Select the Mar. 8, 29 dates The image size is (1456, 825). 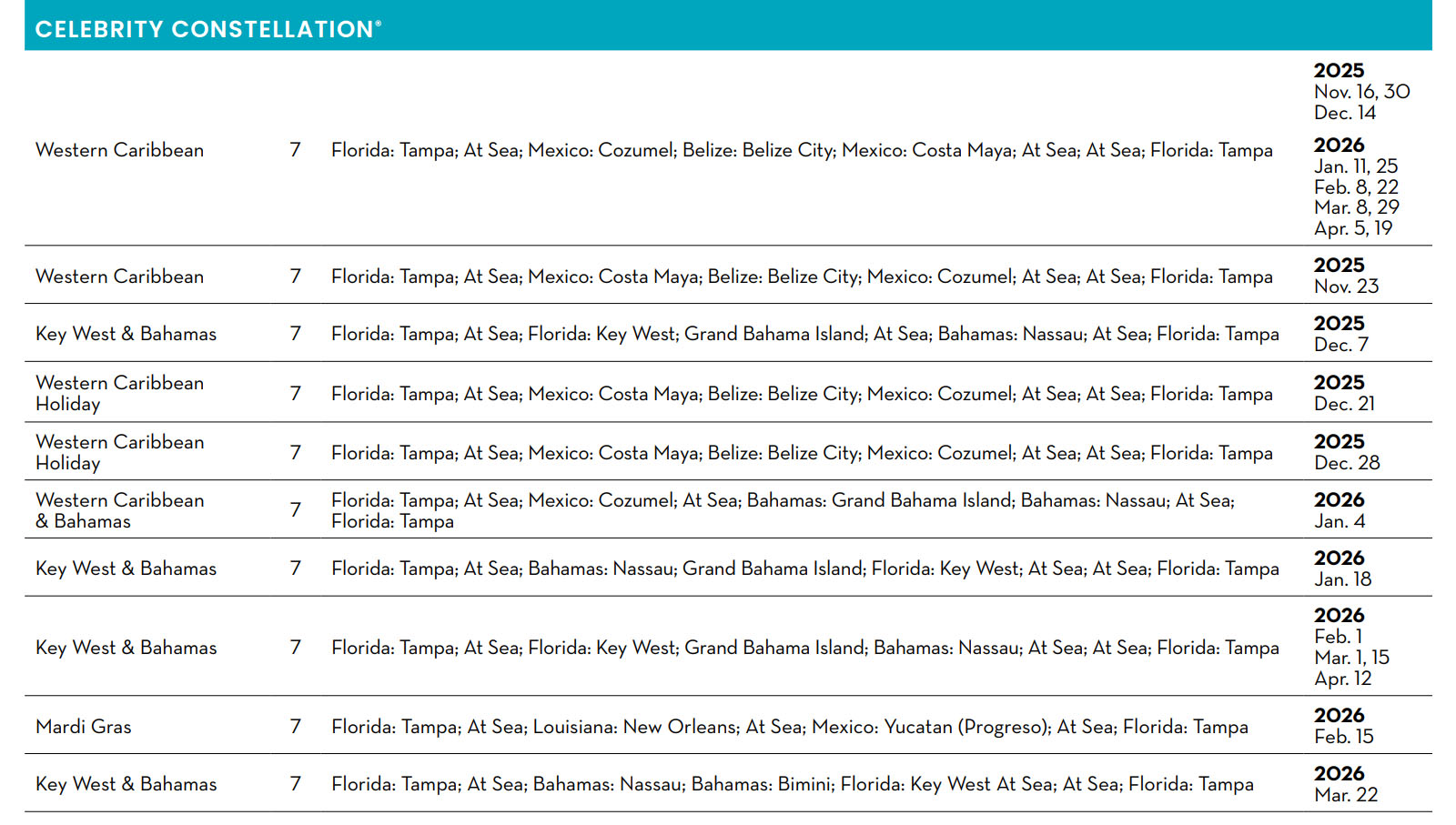tap(1357, 207)
